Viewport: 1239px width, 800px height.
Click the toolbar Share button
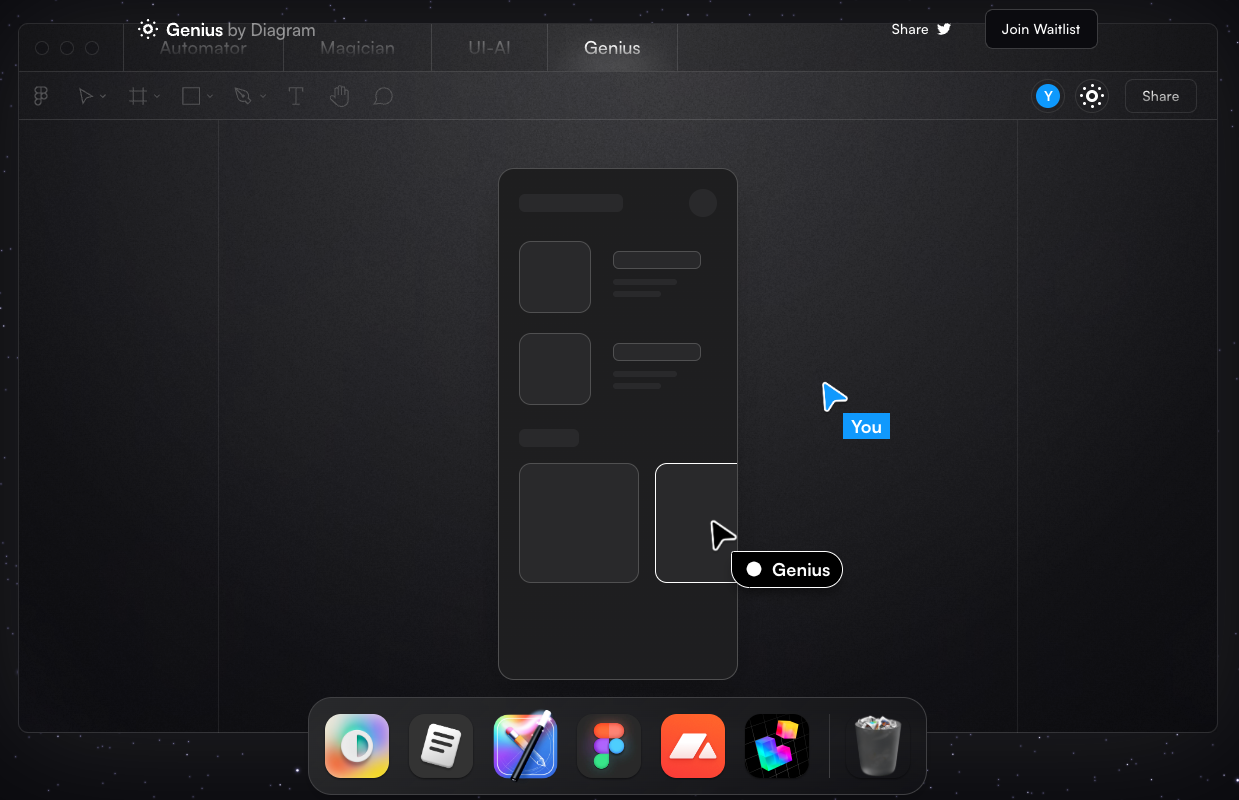tap(1161, 96)
